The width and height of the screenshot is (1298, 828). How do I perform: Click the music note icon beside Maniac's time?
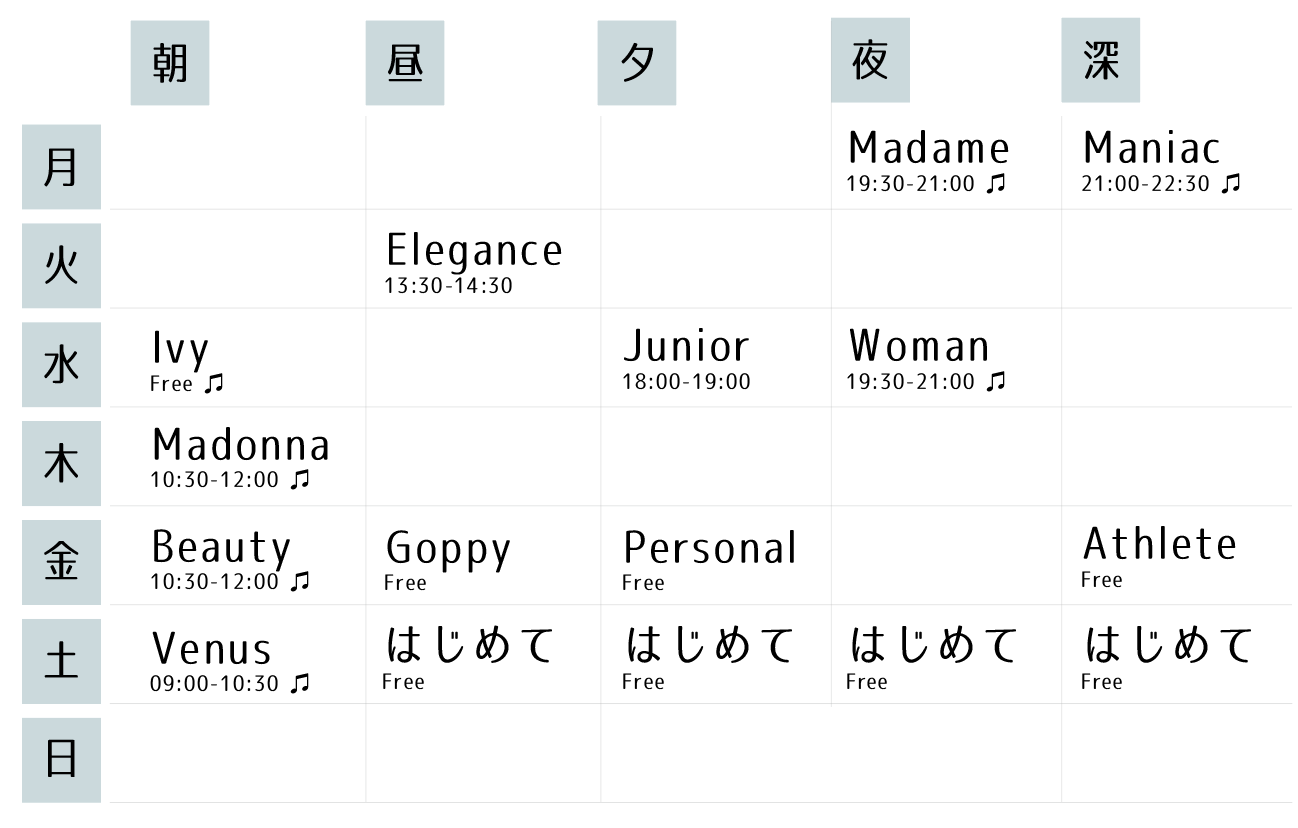1231,184
